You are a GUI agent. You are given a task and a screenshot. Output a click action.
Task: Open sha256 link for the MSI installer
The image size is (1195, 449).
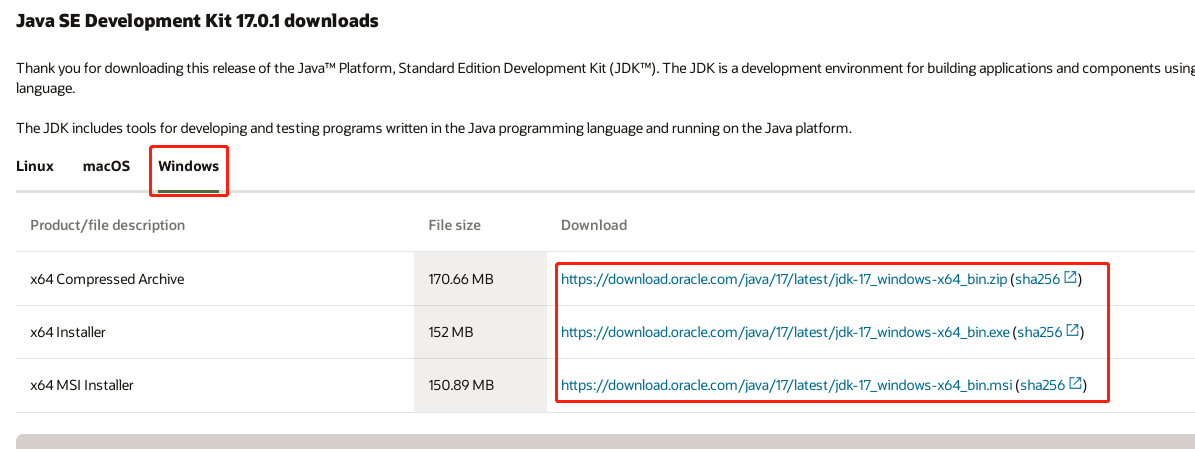tap(1043, 386)
